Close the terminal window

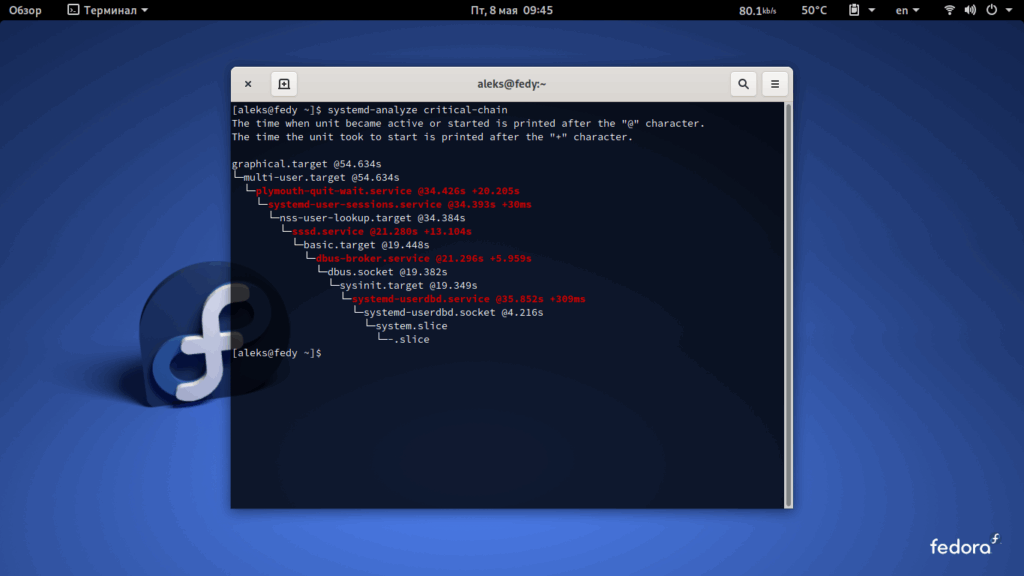pyautogui.click(x=248, y=84)
